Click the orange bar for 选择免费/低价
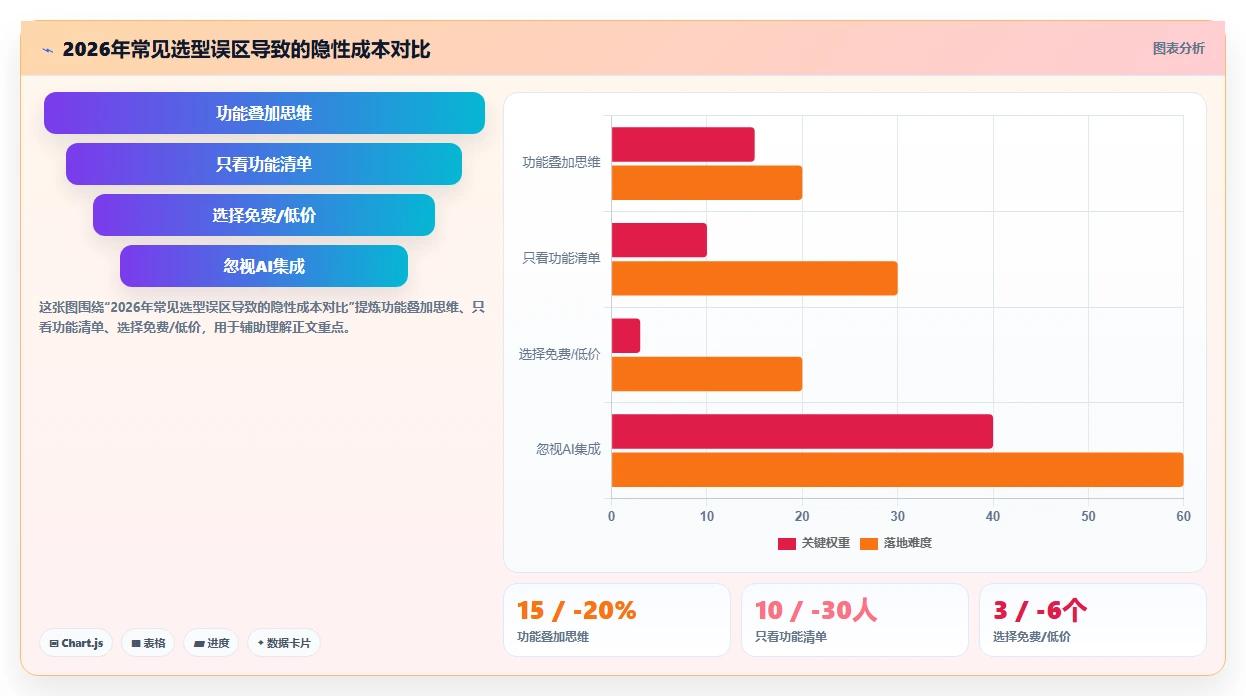Viewport: 1246px width, 696px height. tap(707, 374)
